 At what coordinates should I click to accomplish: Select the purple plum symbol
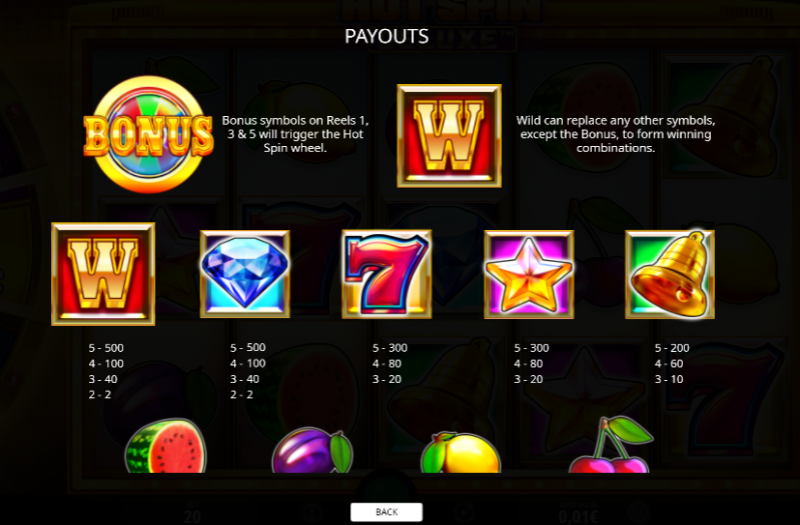pos(312,450)
